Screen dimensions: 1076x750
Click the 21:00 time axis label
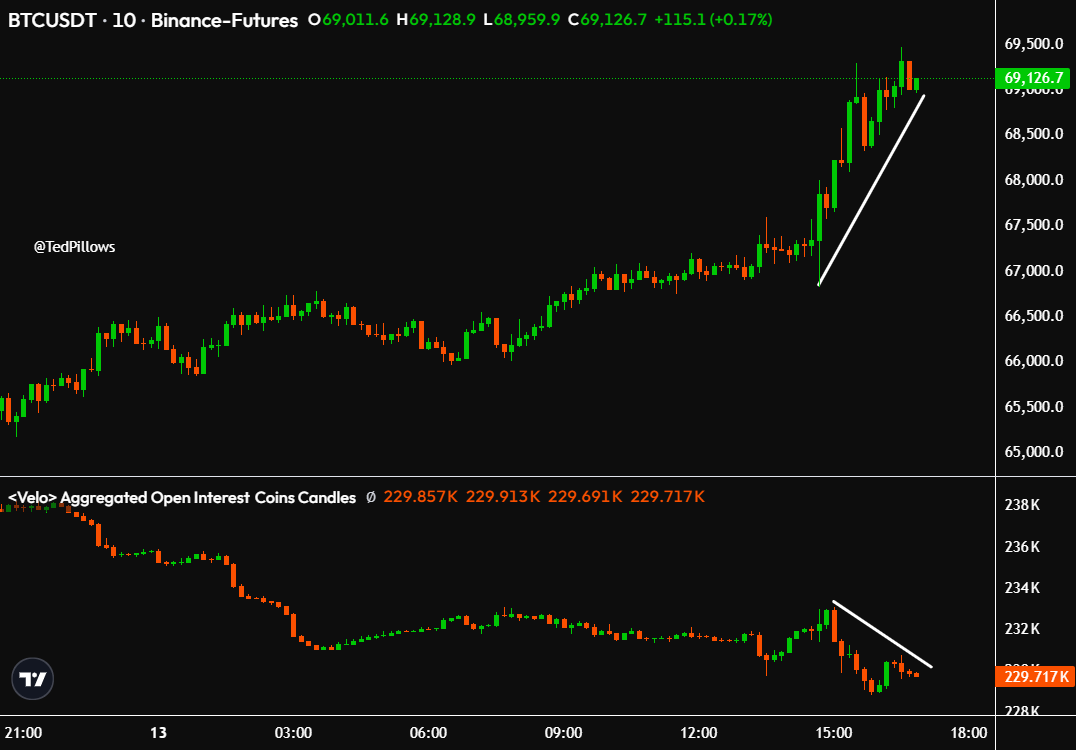pos(23,733)
